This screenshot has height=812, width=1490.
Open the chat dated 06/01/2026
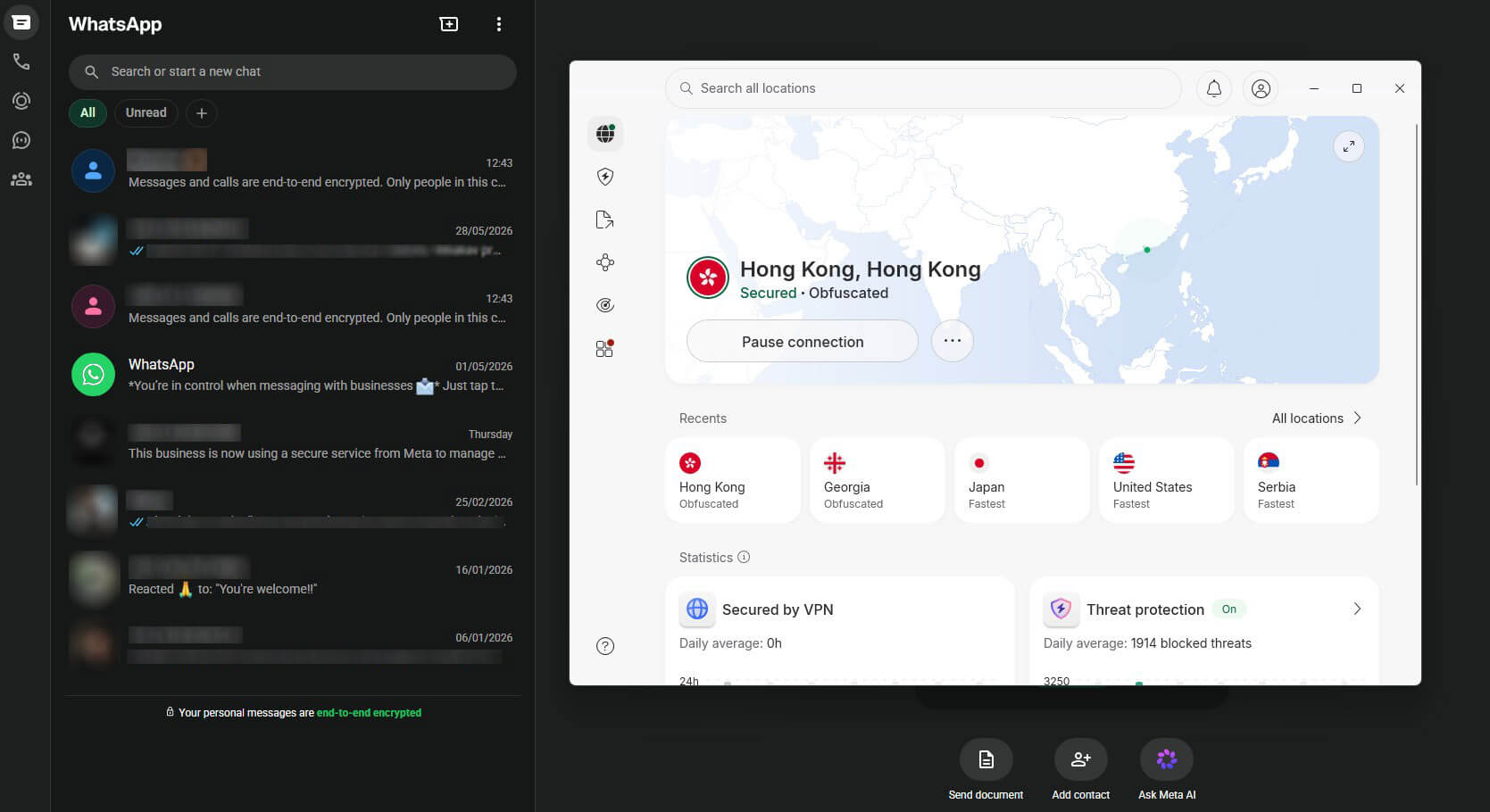[x=293, y=646]
